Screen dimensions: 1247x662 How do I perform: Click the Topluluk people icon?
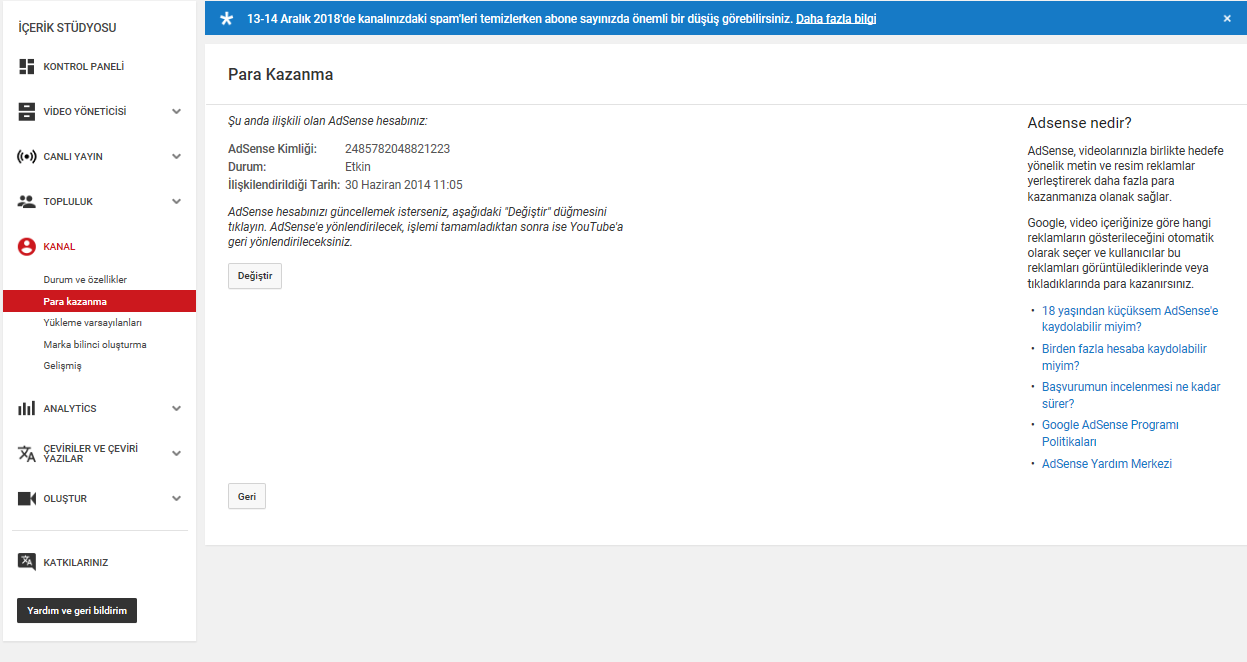pos(27,202)
